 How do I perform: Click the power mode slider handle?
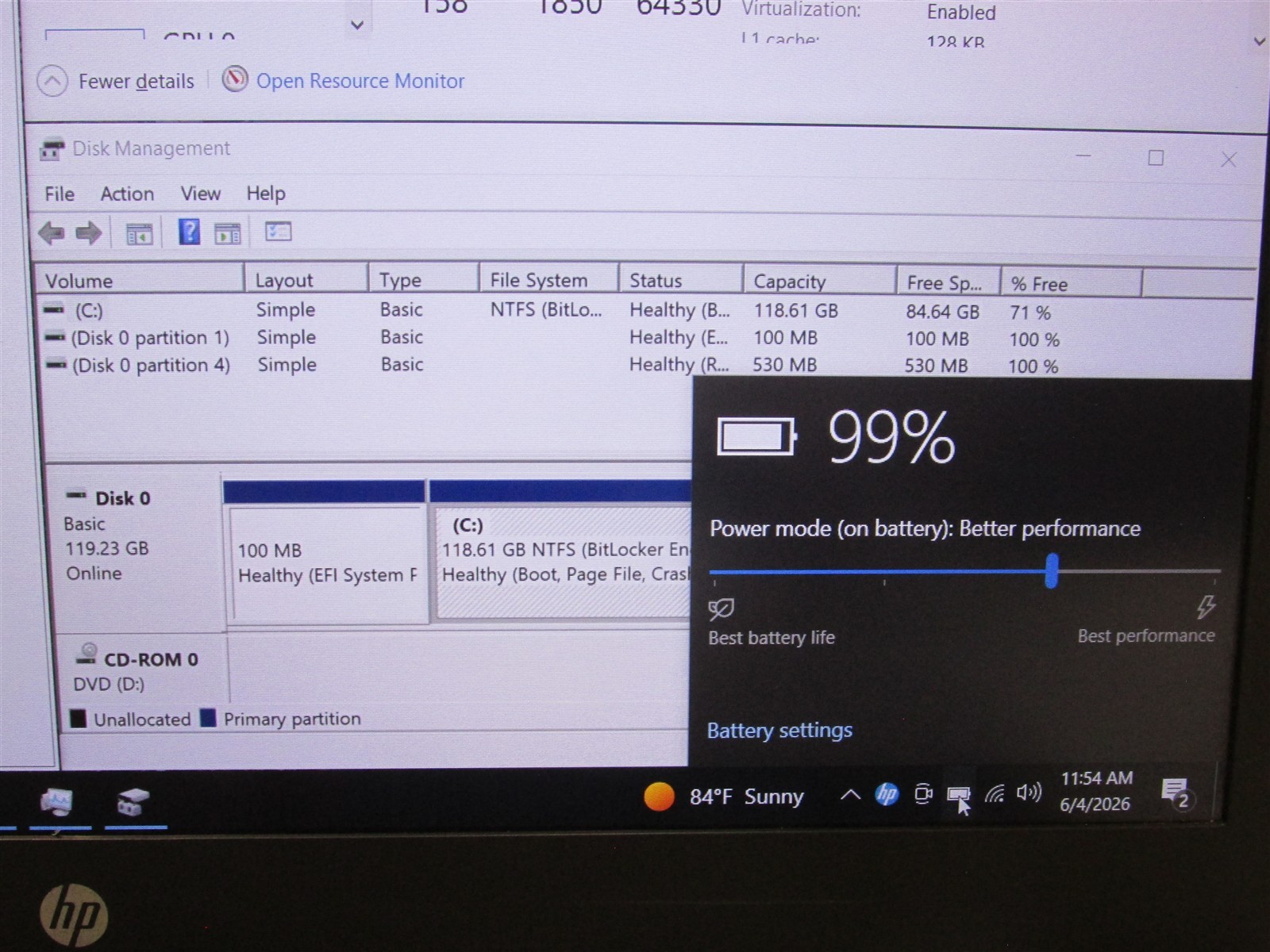pos(1051,570)
